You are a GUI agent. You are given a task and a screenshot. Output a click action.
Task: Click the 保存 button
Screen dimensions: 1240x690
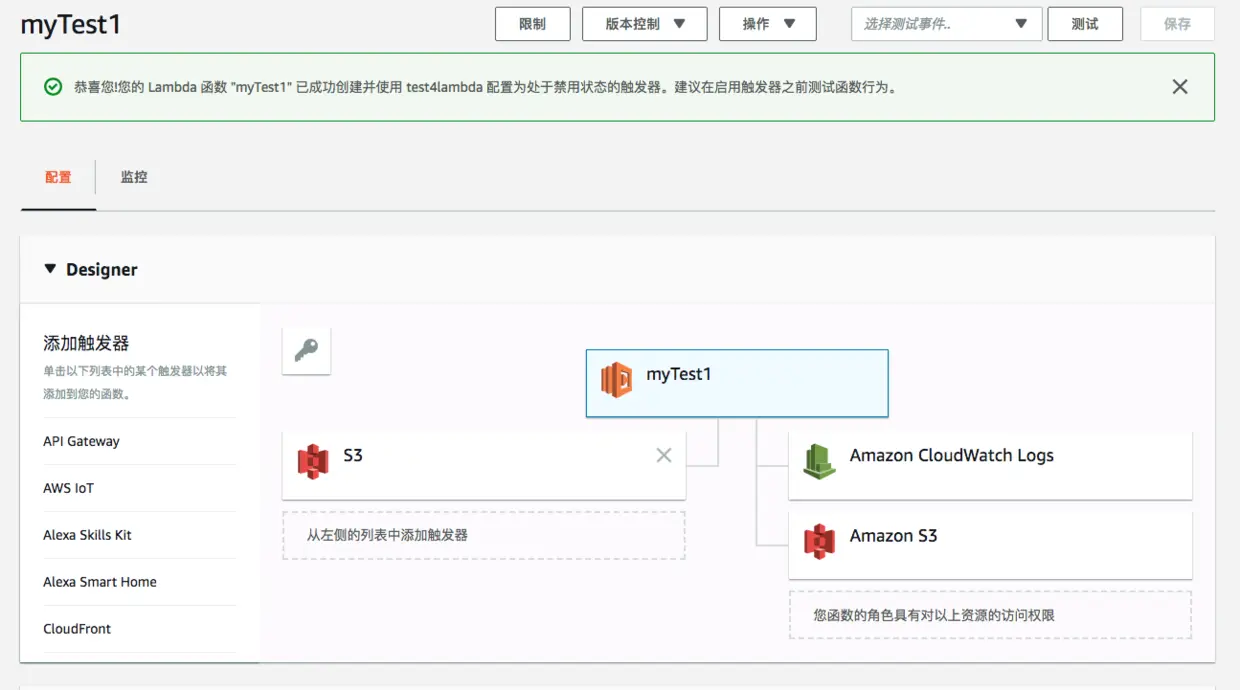(1177, 24)
